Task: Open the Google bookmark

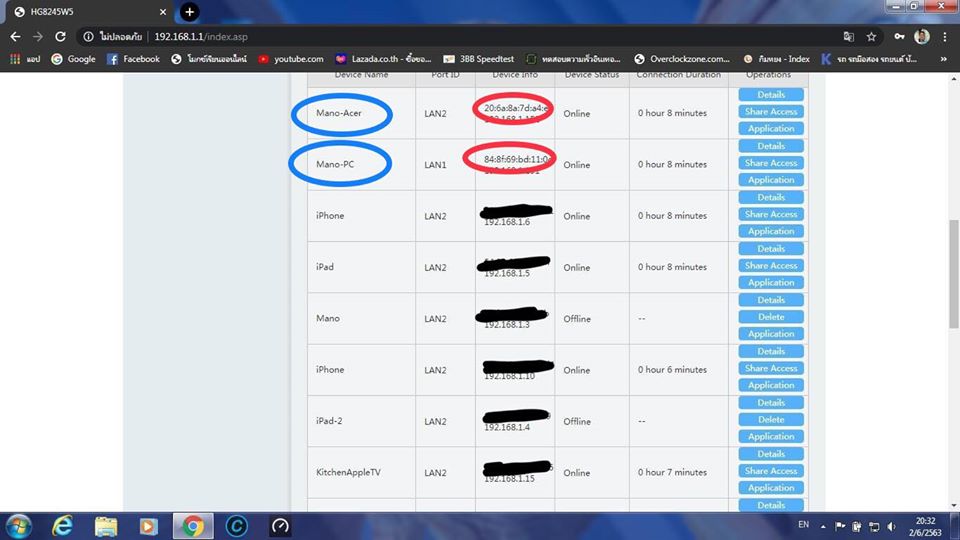Action: (x=73, y=59)
